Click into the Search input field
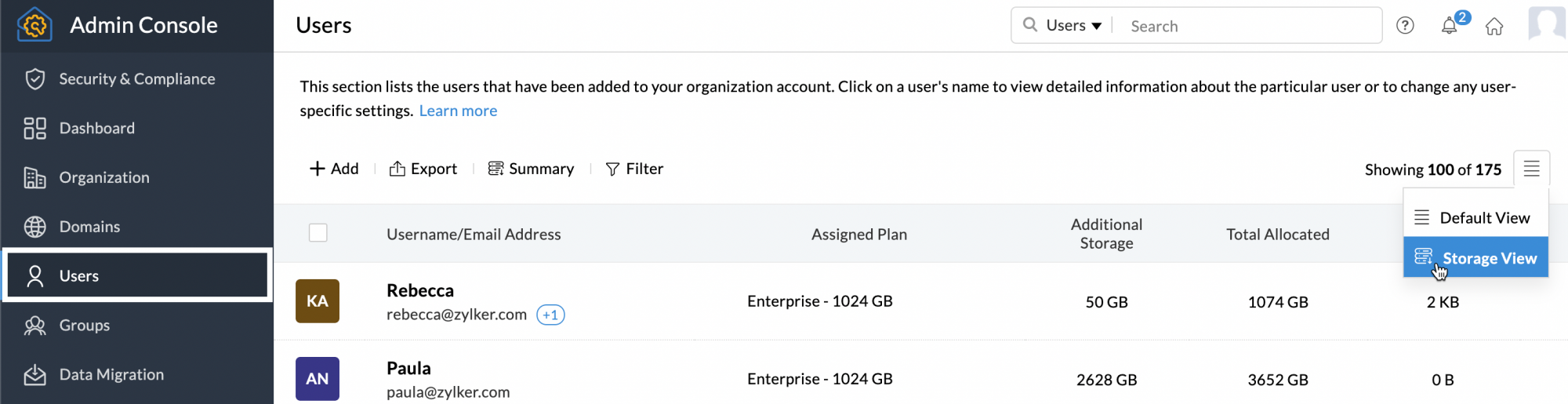1568x404 pixels. pyautogui.click(x=1247, y=26)
